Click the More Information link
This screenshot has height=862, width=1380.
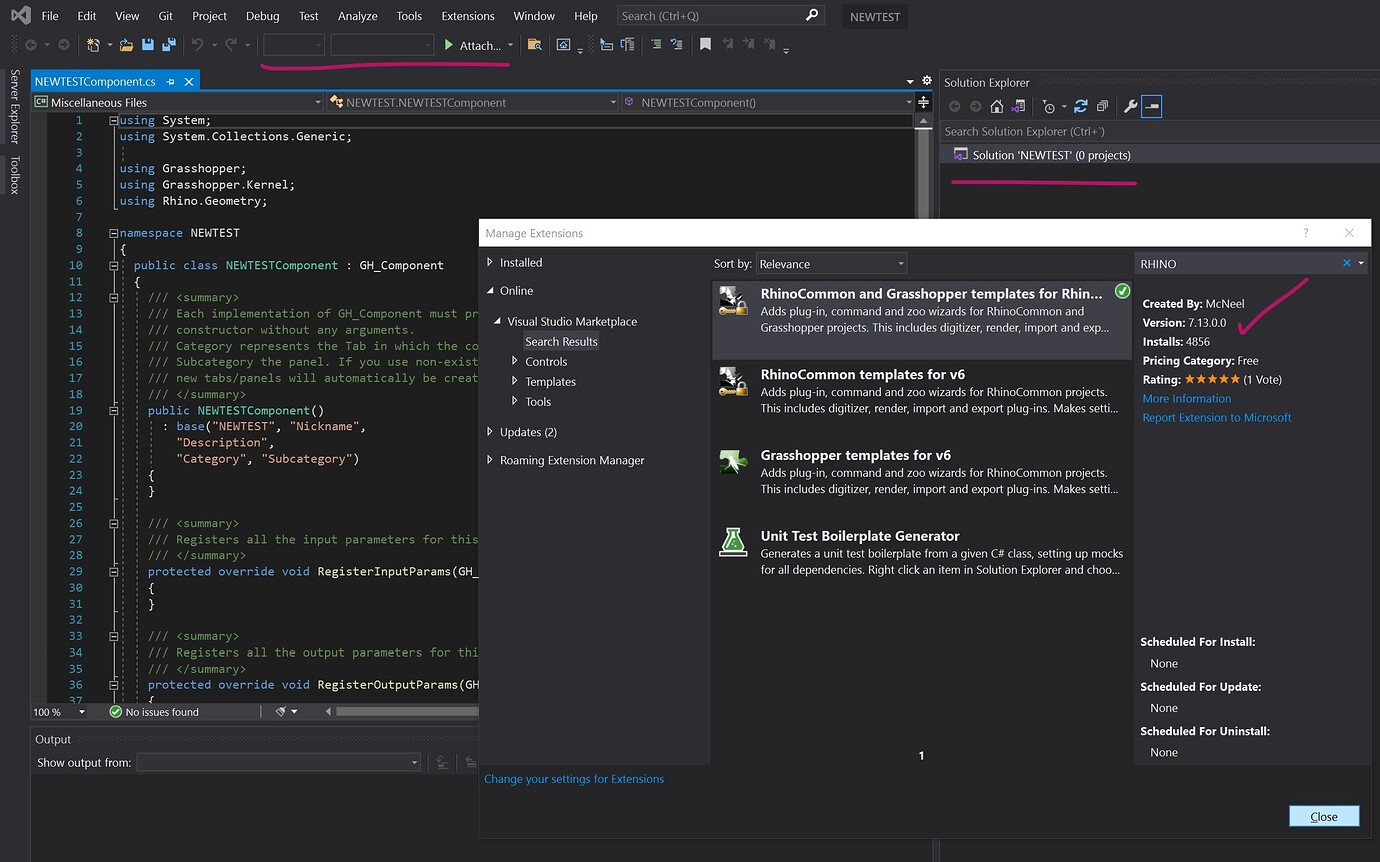point(1186,398)
